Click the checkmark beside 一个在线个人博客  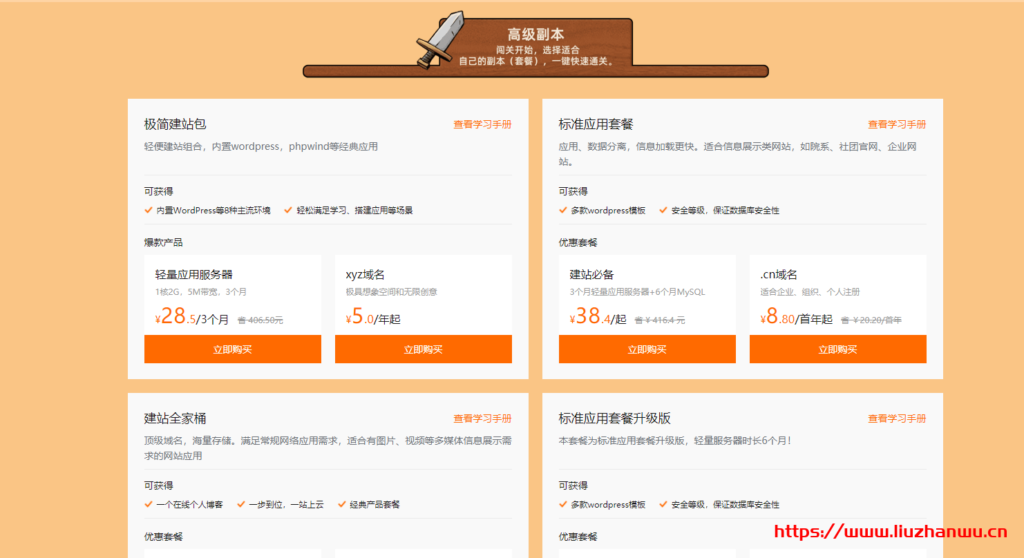pyautogui.click(x=148, y=505)
